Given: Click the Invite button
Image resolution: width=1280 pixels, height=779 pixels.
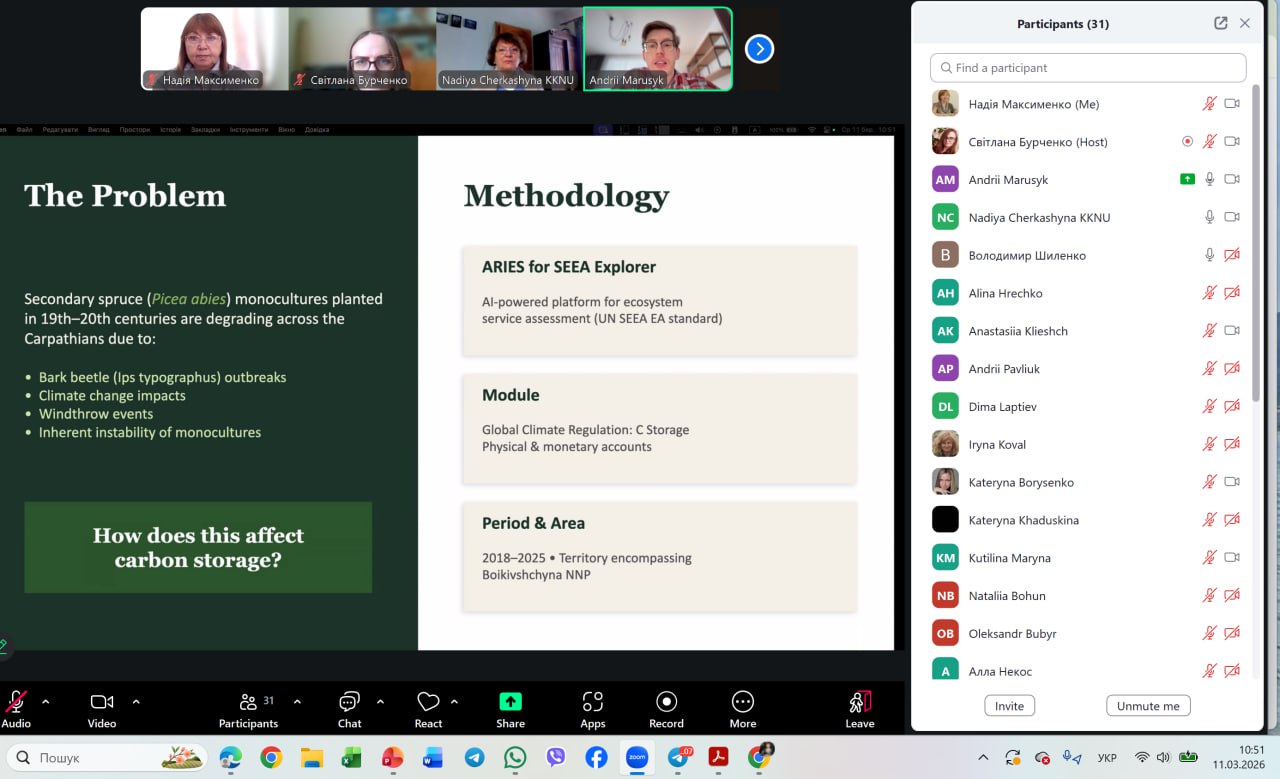Looking at the screenshot, I should (x=1009, y=706).
